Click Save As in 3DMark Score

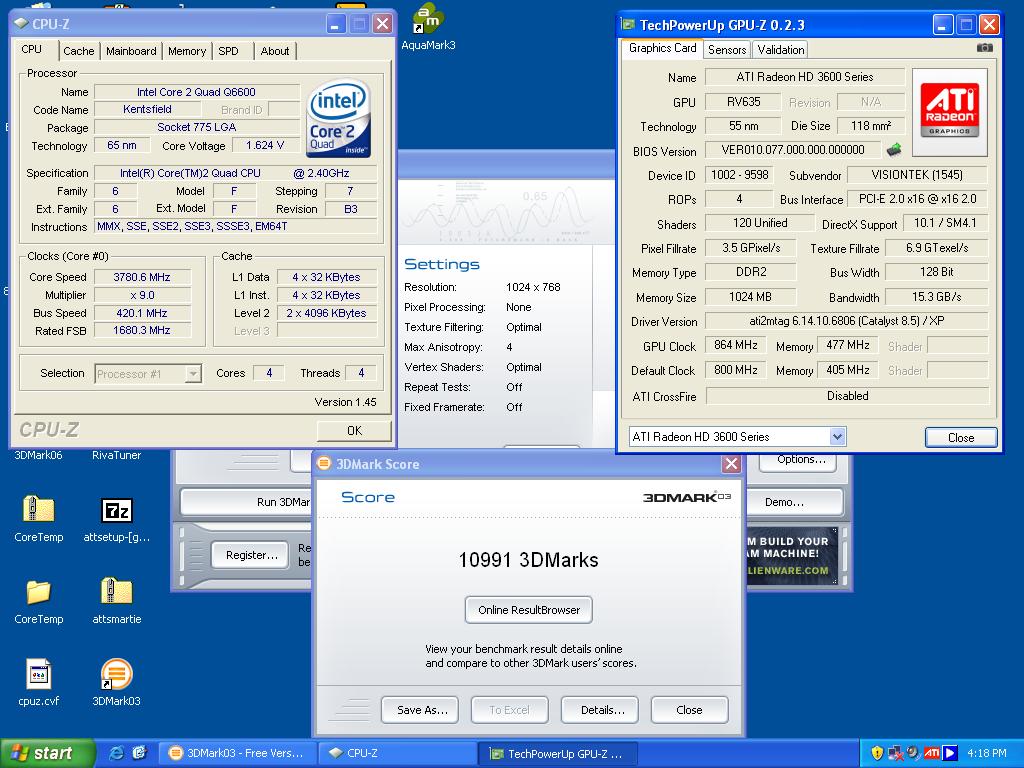[x=422, y=710]
